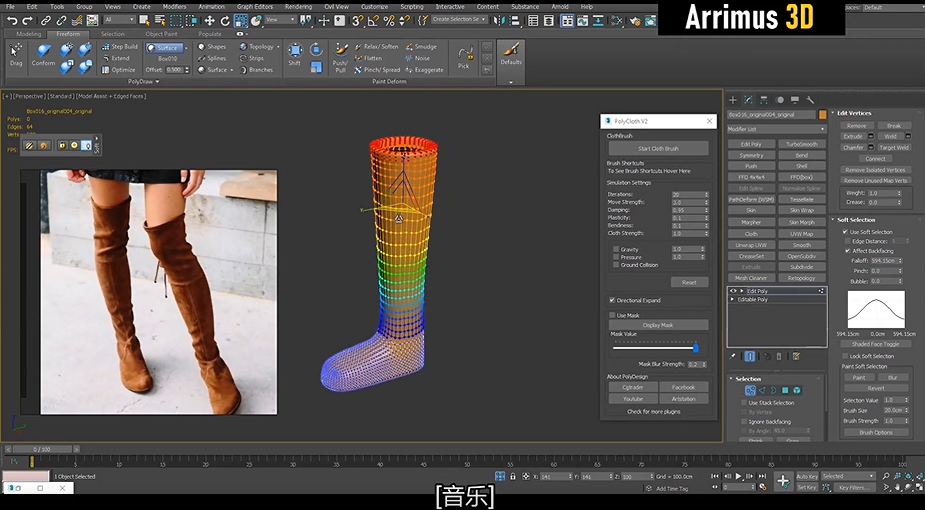Open the Selected key filter dropdown
925x510 pixels.
pos(848,476)
